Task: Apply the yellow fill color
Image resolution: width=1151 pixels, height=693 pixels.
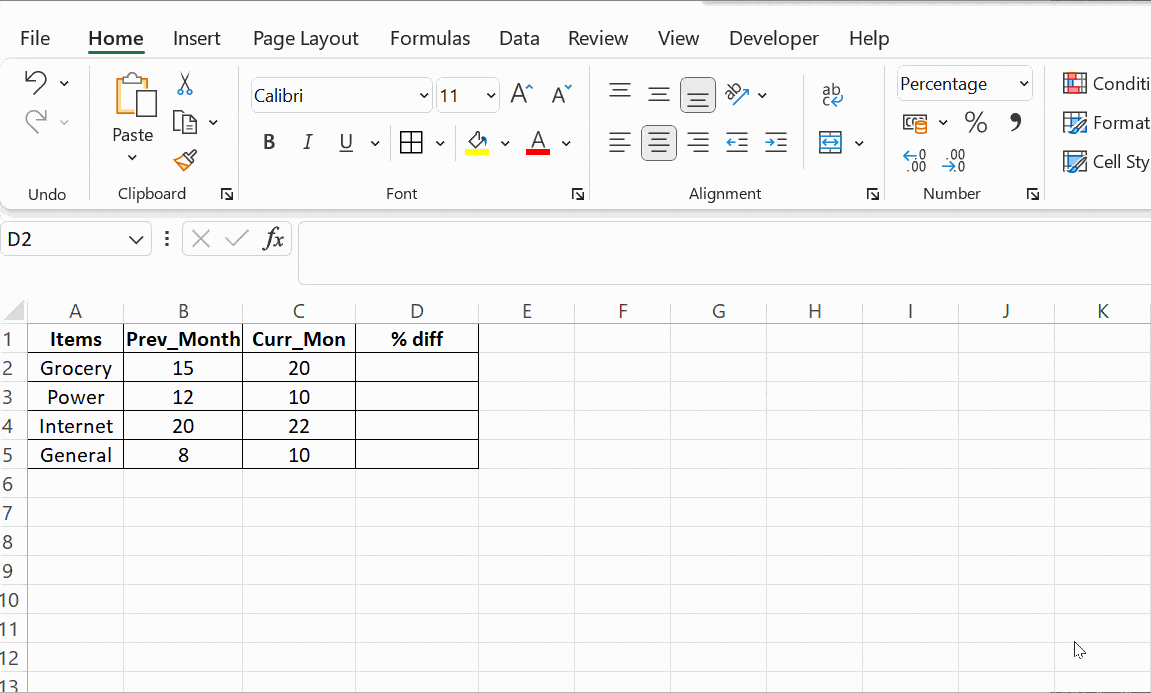Action: coord(477,143)
